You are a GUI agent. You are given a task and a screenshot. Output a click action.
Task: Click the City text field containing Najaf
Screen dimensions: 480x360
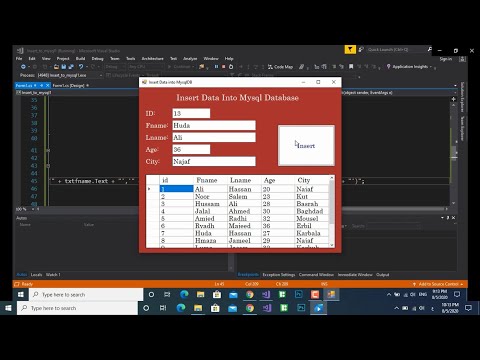coord(214,161)
